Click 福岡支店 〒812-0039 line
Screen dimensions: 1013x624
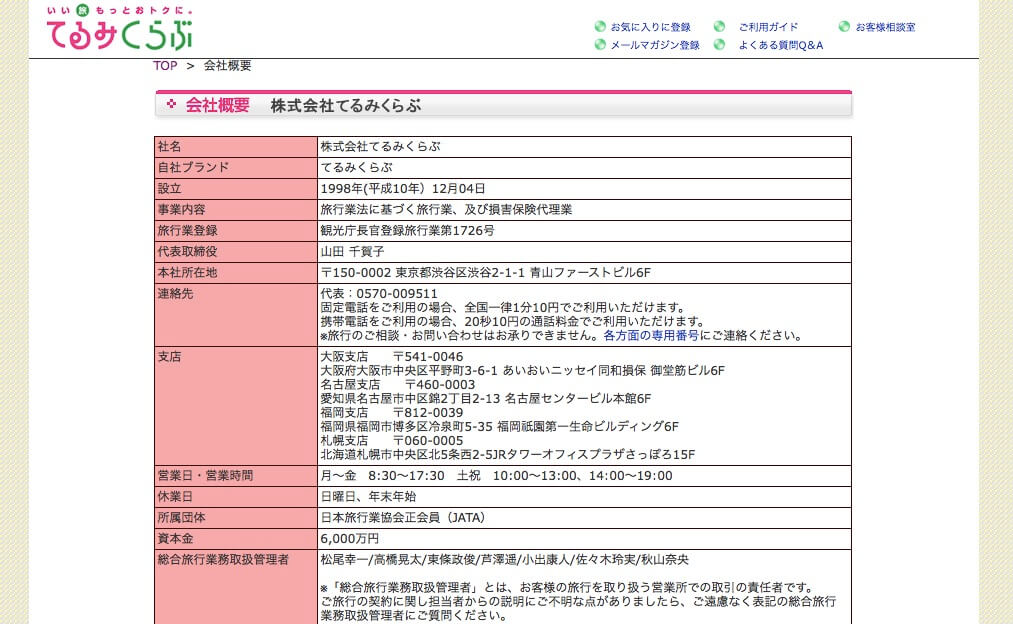(392, 413)
